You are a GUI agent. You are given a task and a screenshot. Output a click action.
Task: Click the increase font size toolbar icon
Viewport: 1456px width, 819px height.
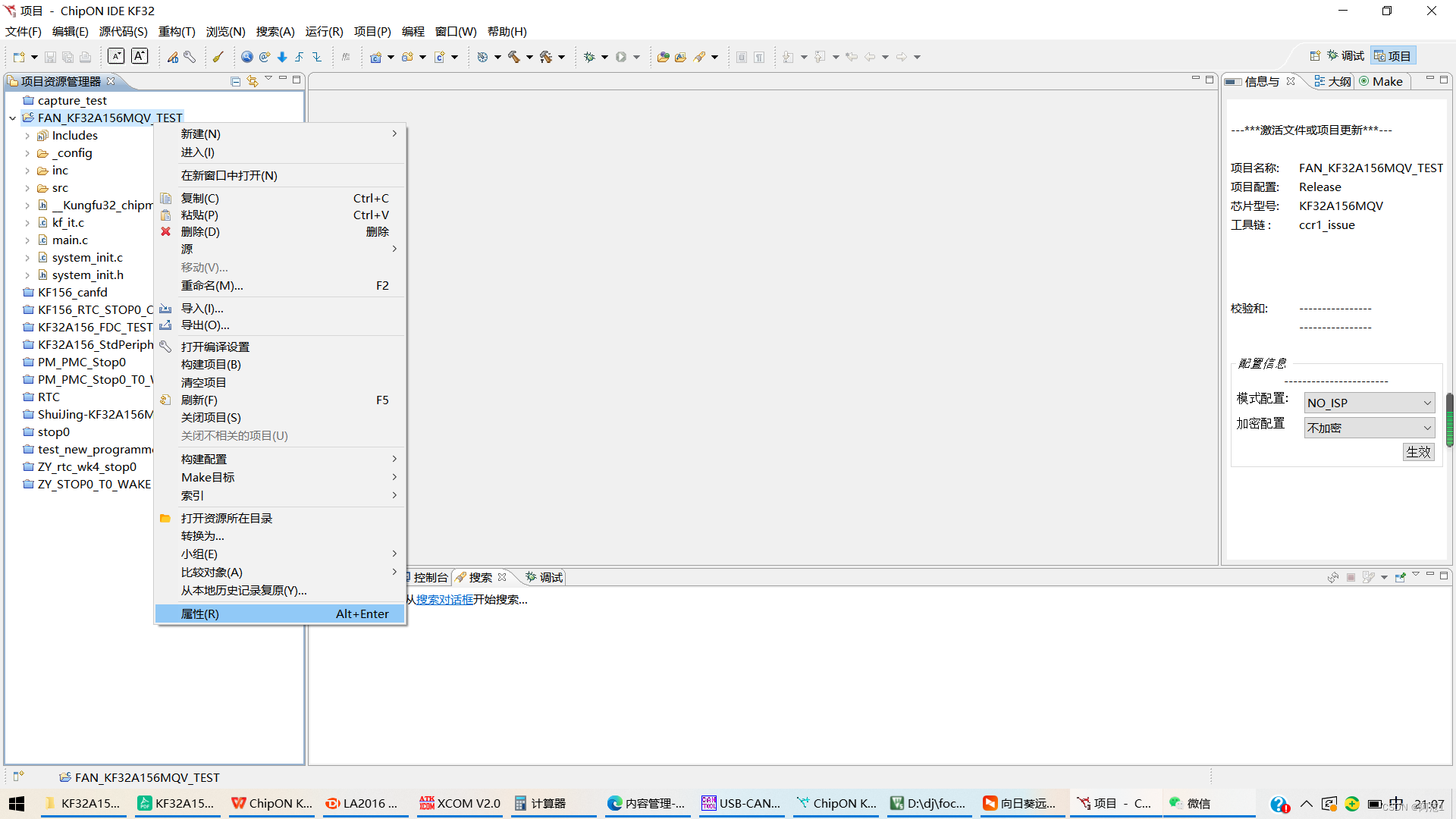140,56
